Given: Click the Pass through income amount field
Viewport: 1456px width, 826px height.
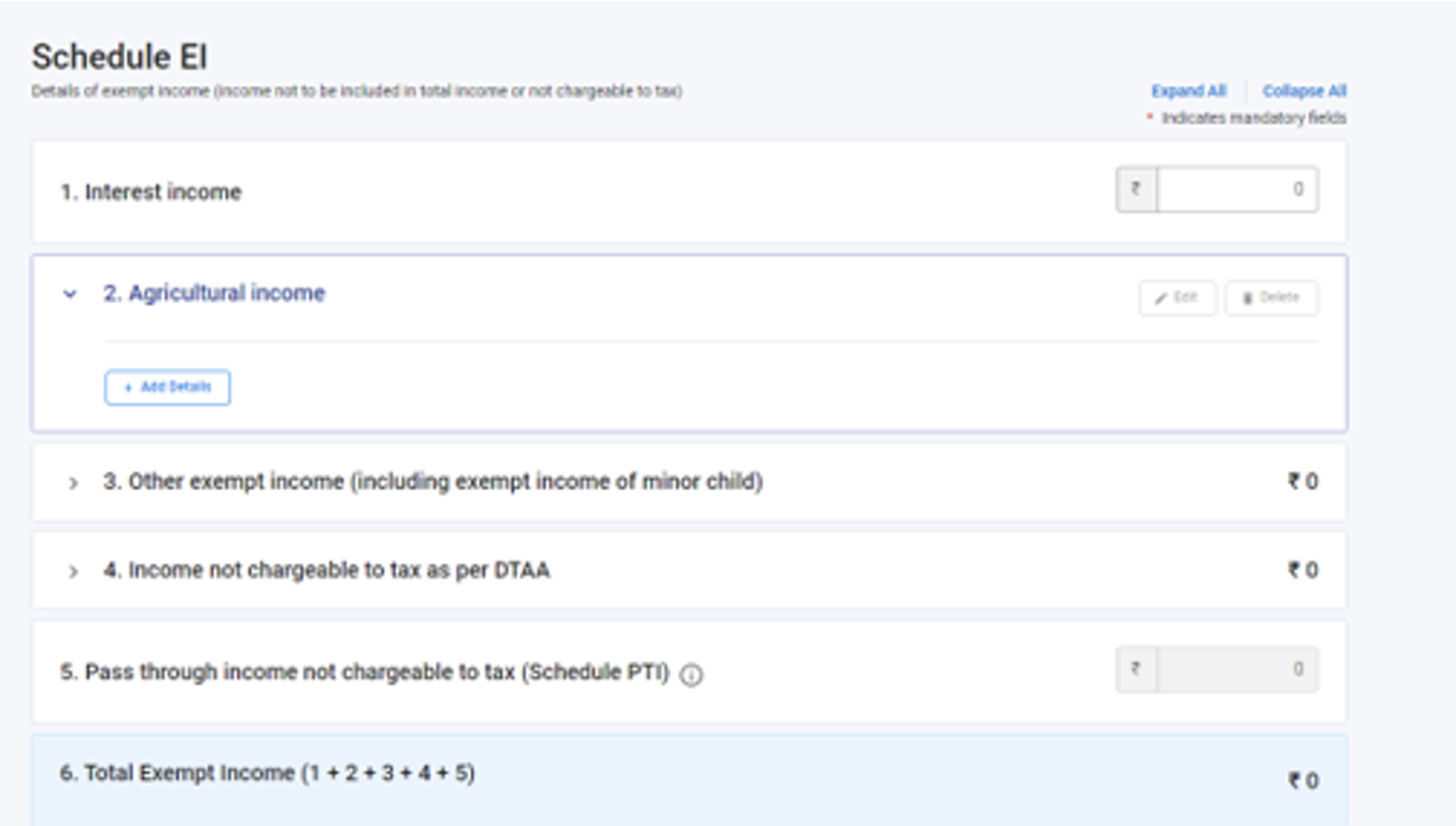Looking at the screenshot, I should pyautogui.click(x=1237, y=669).
